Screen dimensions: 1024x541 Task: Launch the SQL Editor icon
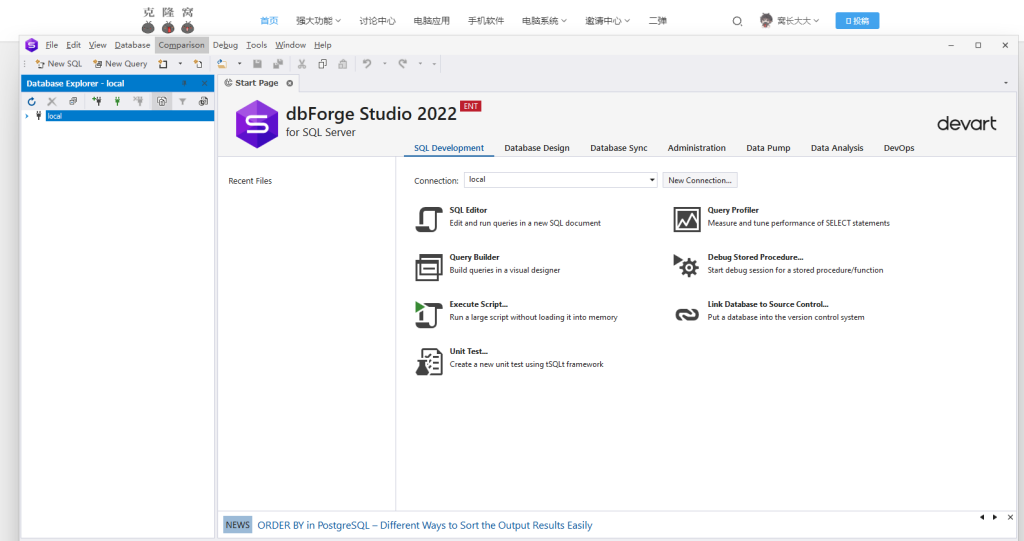coord(428,219)
